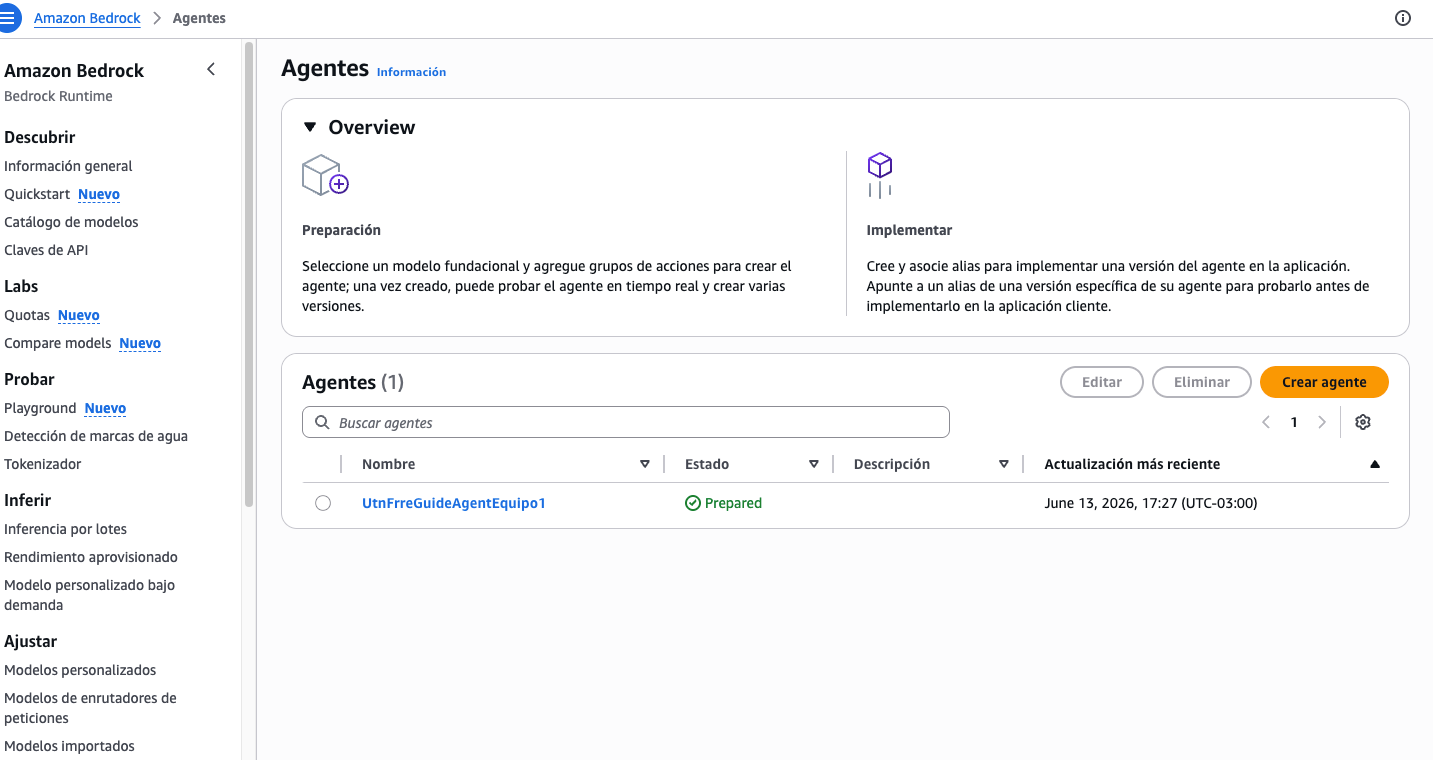This screenshot has height=760, width=1433.
Task: Click the Nuevo badge next to Quotas
Action: (79, 315)
